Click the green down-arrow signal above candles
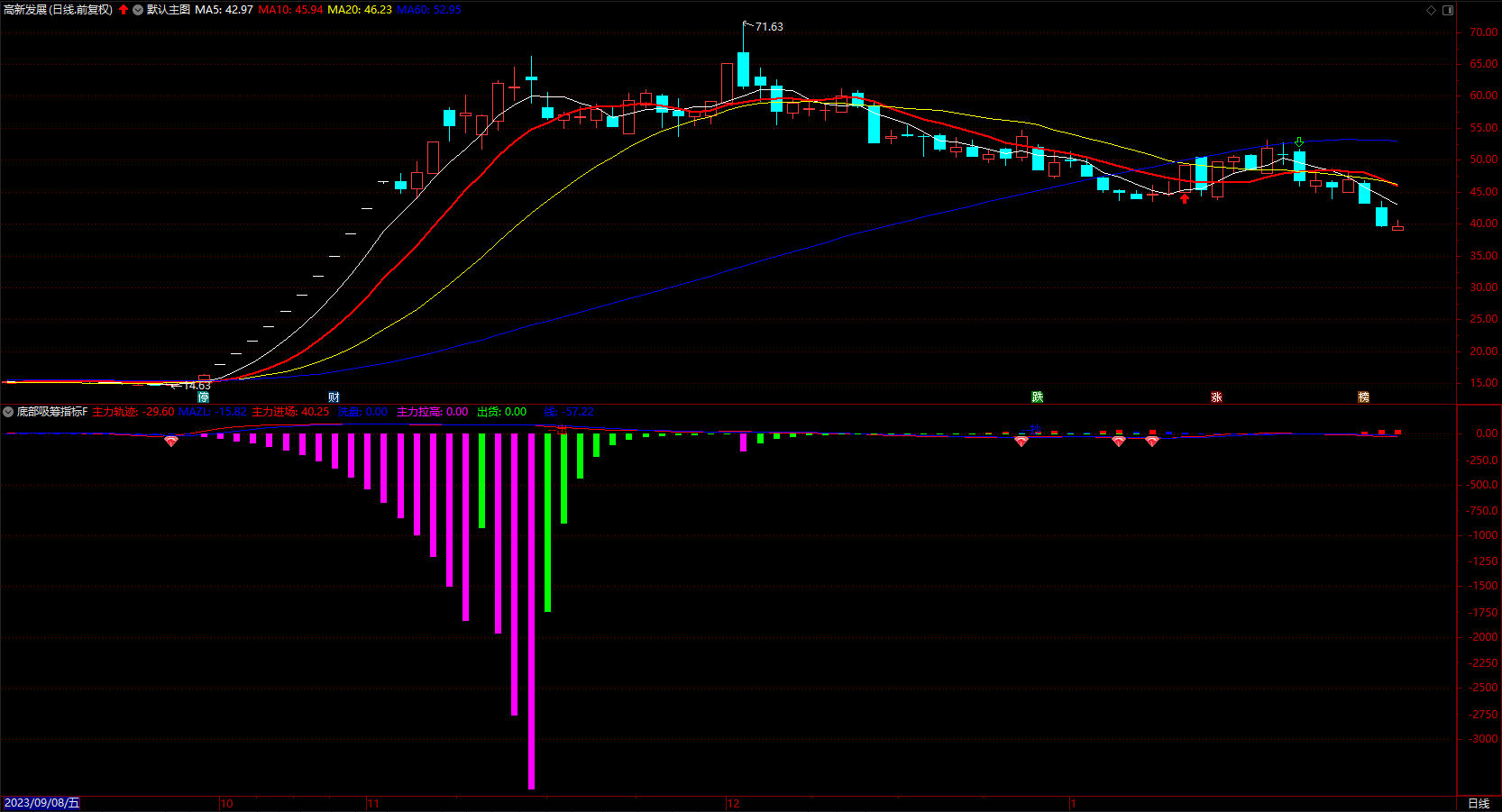This screenshot has height=812, width=1502. (x=1299, y=142)
